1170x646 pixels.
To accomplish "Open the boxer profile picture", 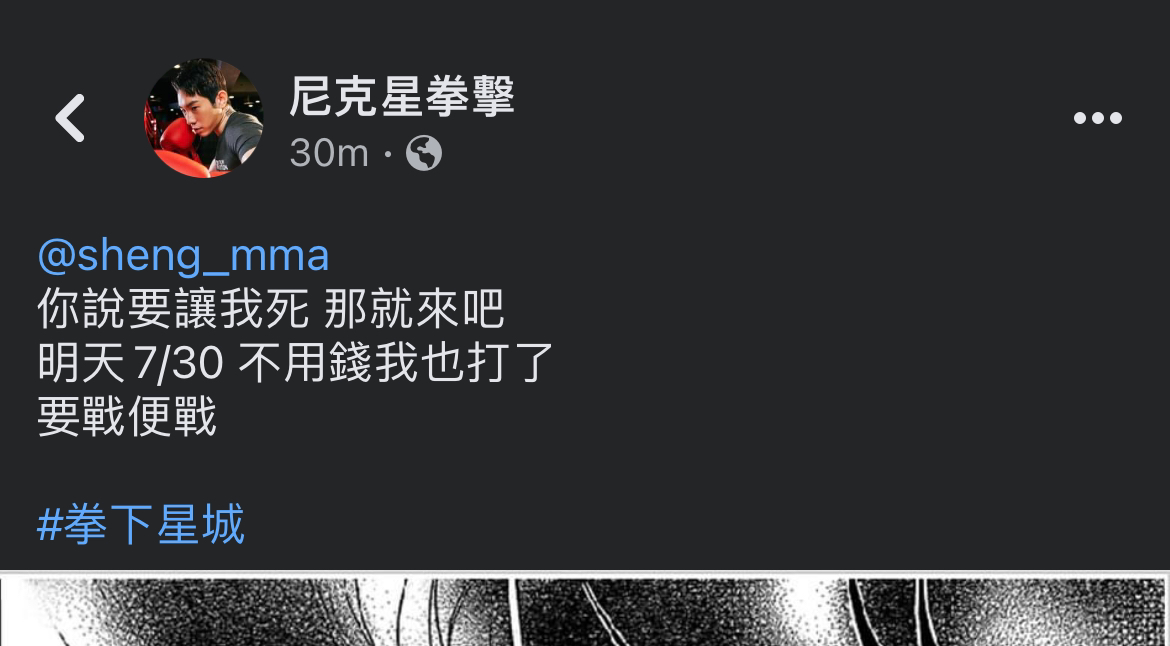I will (204, 118).
